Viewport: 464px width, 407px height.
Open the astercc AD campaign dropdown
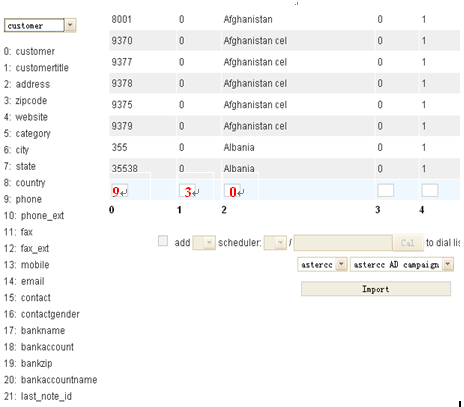pyautogui.click(x=402, y=265)
